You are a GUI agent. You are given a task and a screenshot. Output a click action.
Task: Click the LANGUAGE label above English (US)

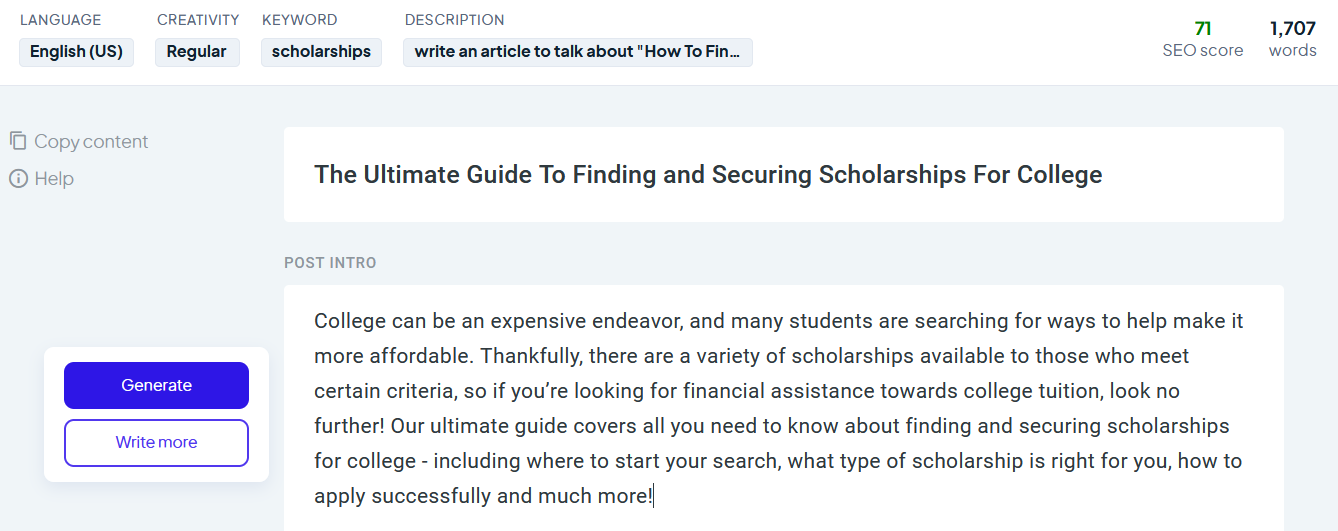(60, 20)
